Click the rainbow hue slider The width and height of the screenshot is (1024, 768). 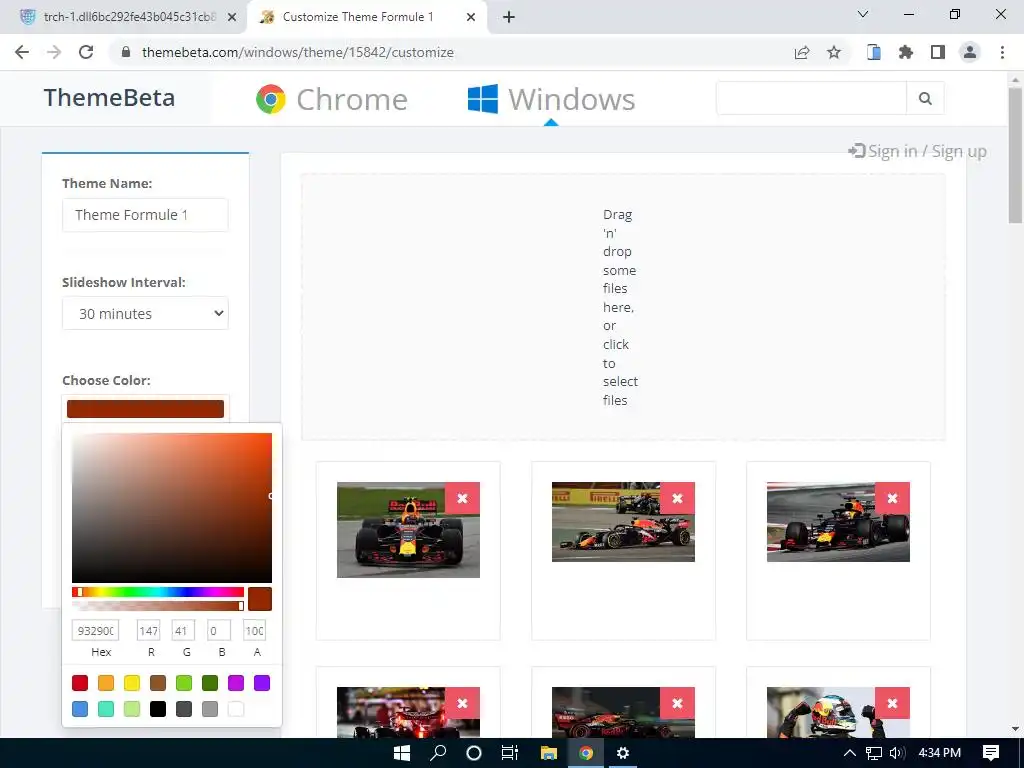(158, 592)
